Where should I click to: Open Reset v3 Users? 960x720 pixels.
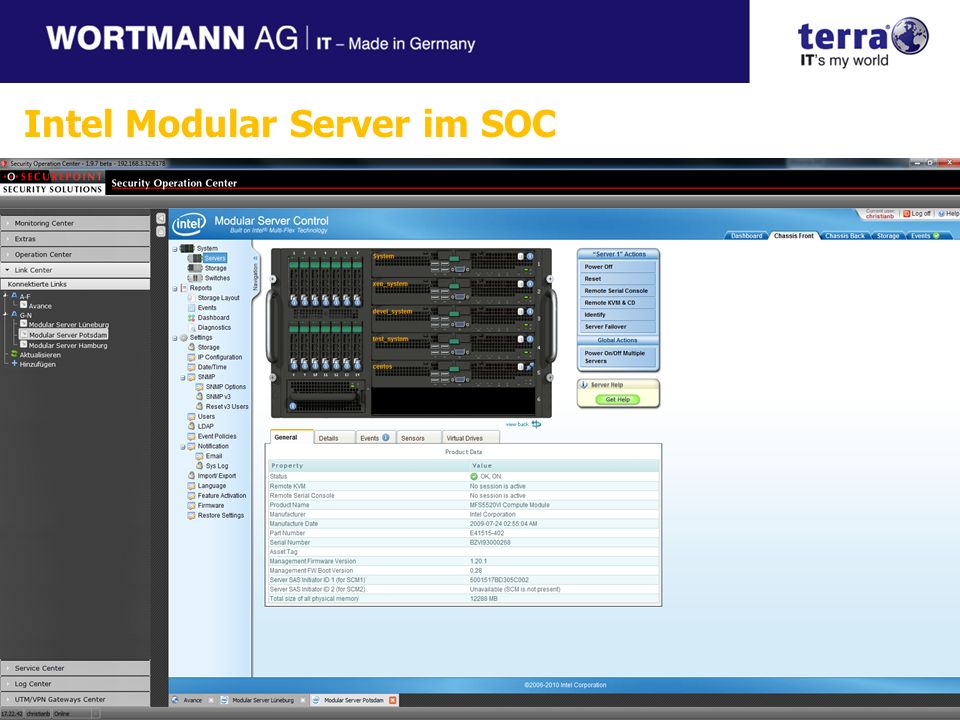pos(227,407)
